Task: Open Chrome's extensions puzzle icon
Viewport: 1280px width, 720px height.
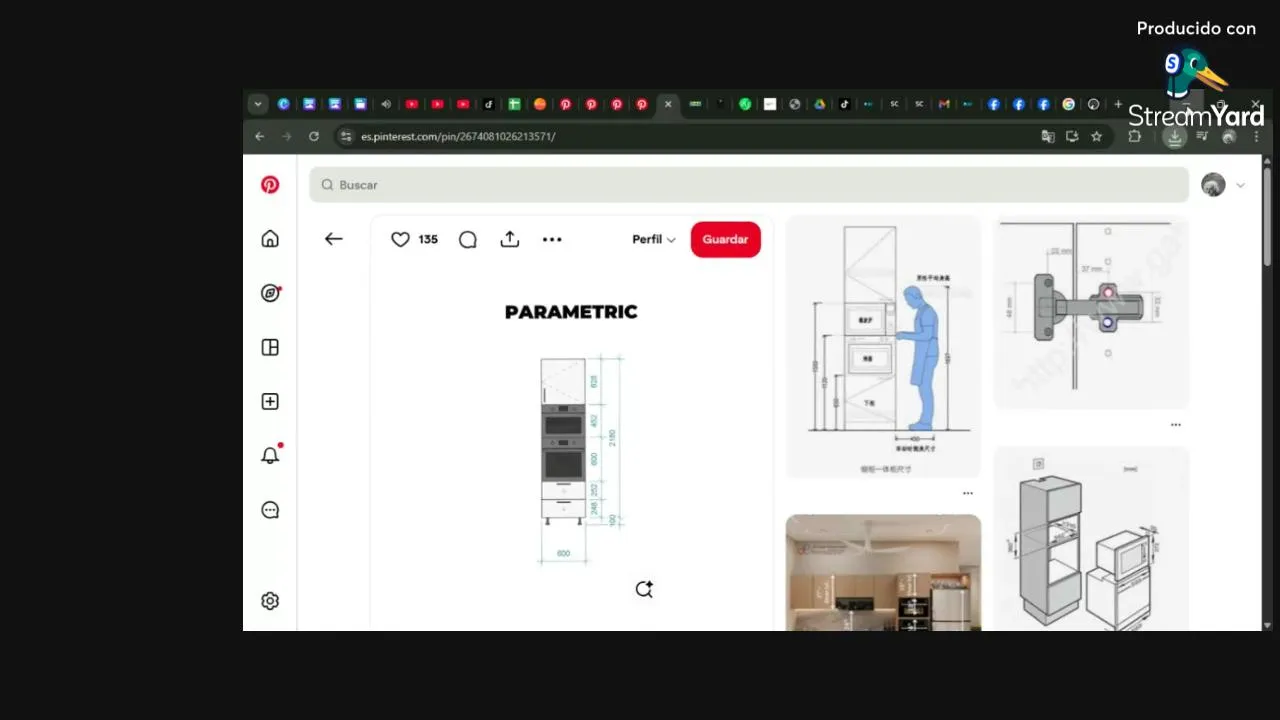Action: pos(1135,136)
